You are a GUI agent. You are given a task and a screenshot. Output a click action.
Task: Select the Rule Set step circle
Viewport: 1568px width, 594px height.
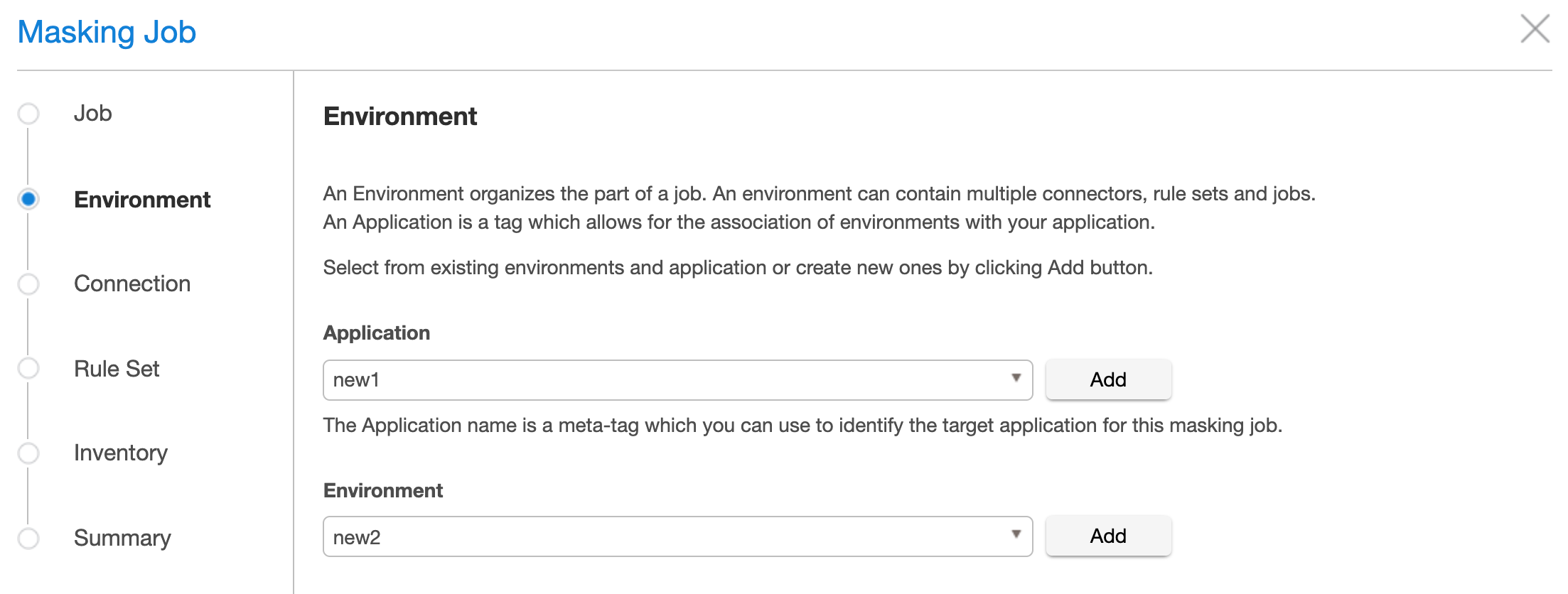[x=28, y=368]
